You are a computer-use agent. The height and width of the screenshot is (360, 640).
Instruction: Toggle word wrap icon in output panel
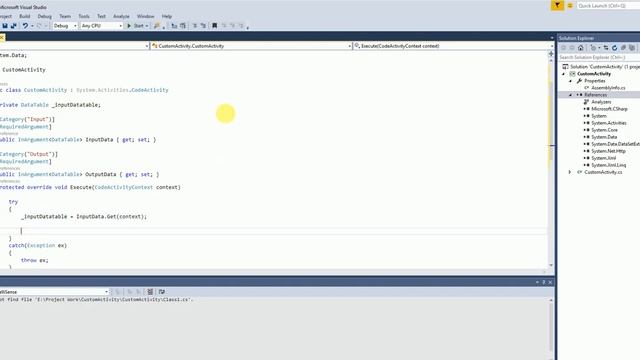[x=162, y=292]
